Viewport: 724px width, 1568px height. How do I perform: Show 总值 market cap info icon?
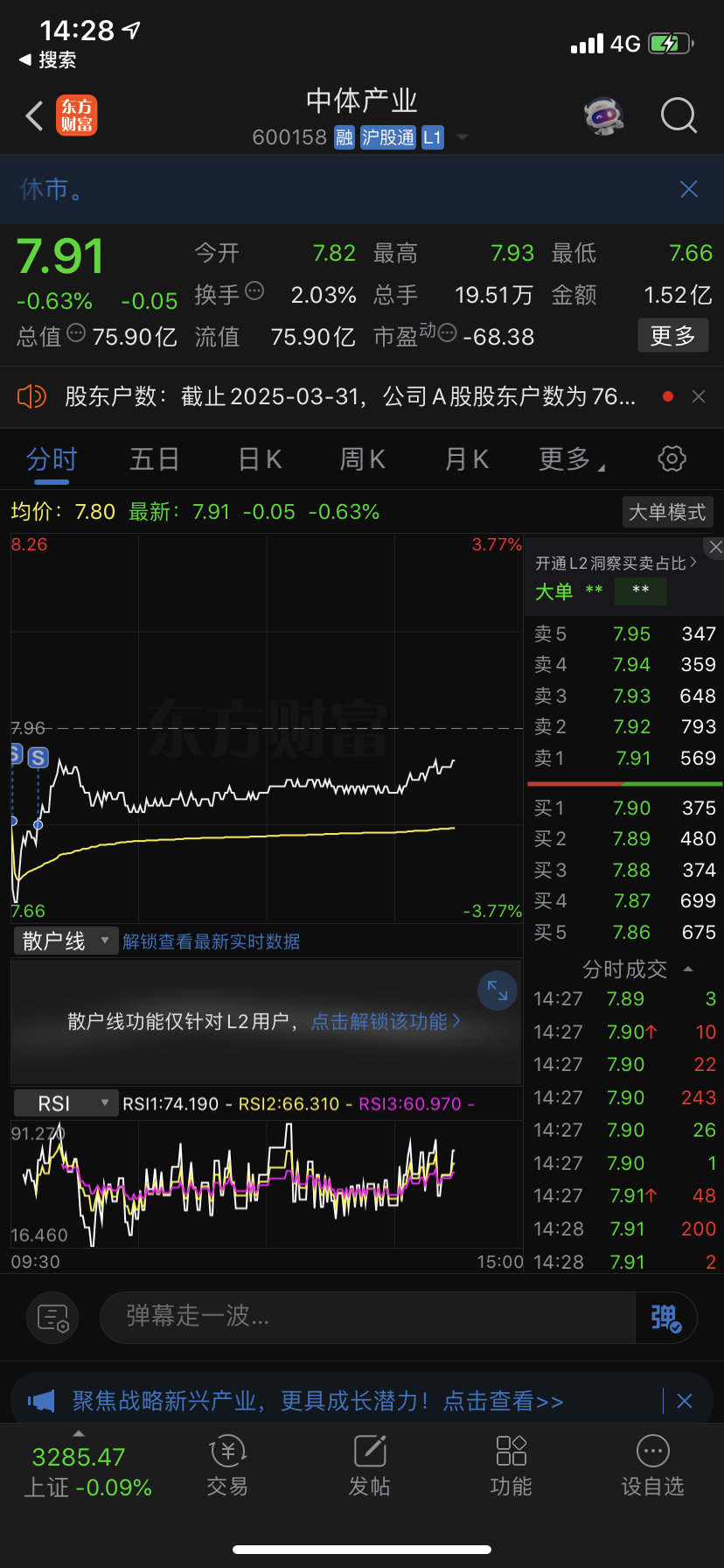[x=76, y=332]
